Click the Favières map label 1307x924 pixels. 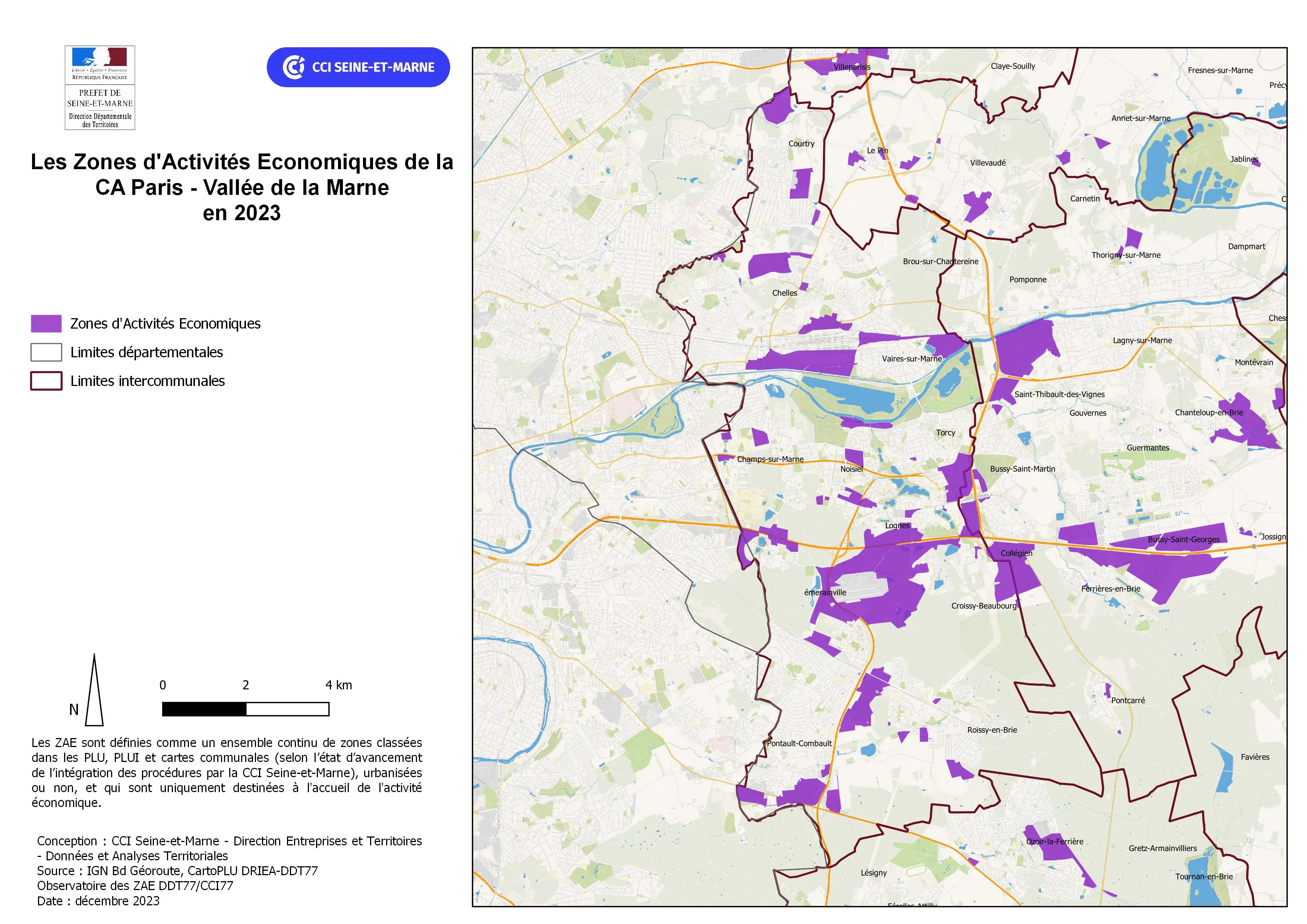(1254, 757)
